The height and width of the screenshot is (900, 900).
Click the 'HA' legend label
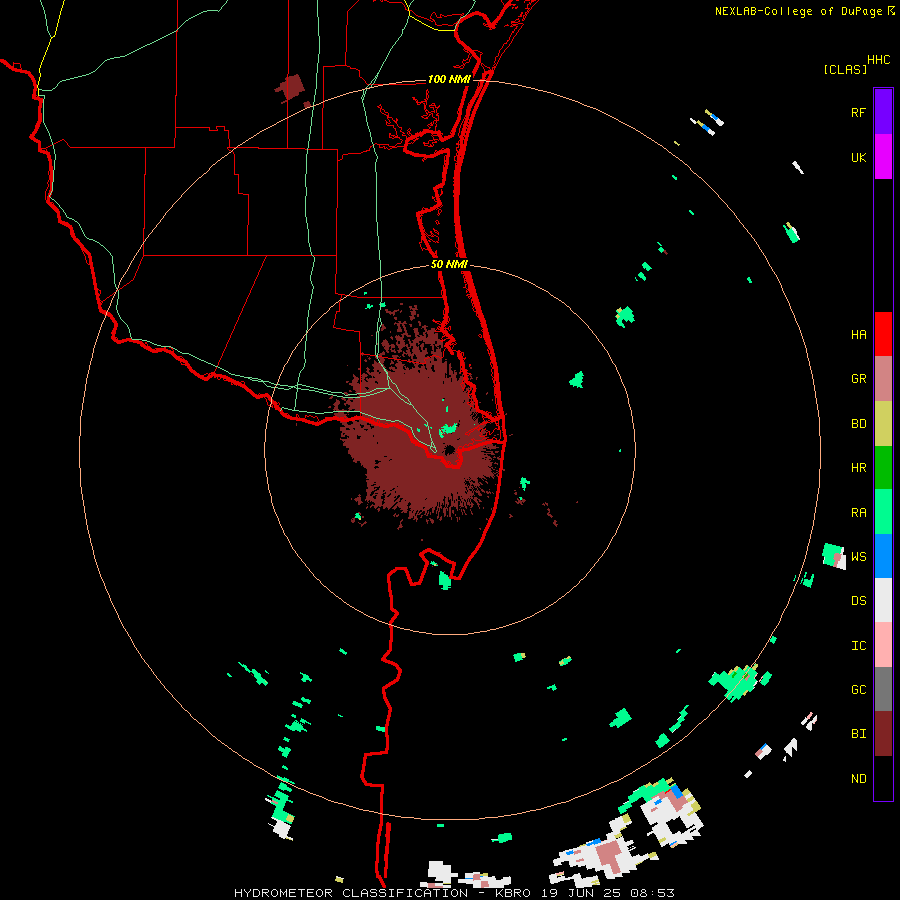(858, 334)
